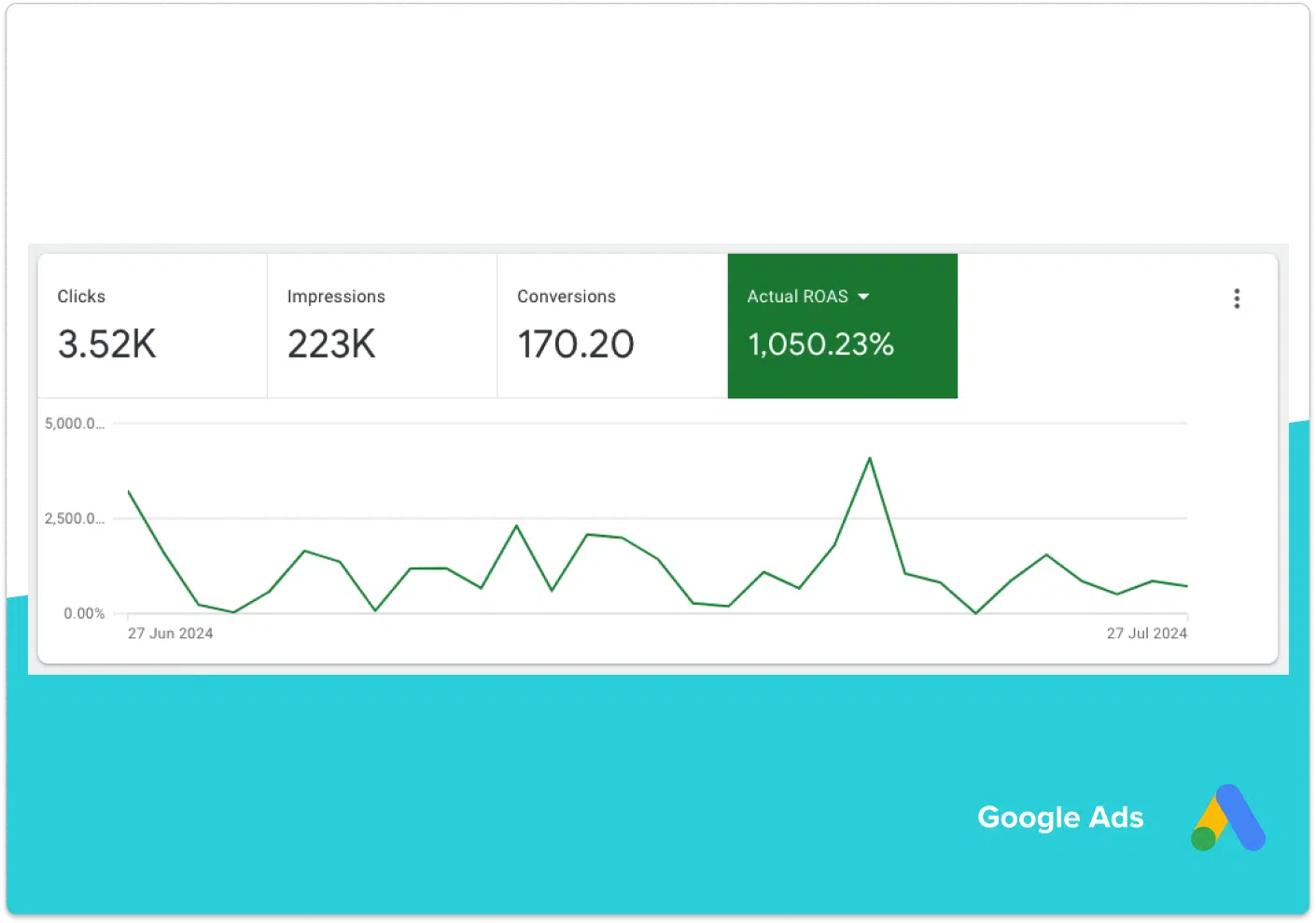1316x923 pixels.
Task: Click the 27 Jun 2024 date label
Action: tap(170, 633)
